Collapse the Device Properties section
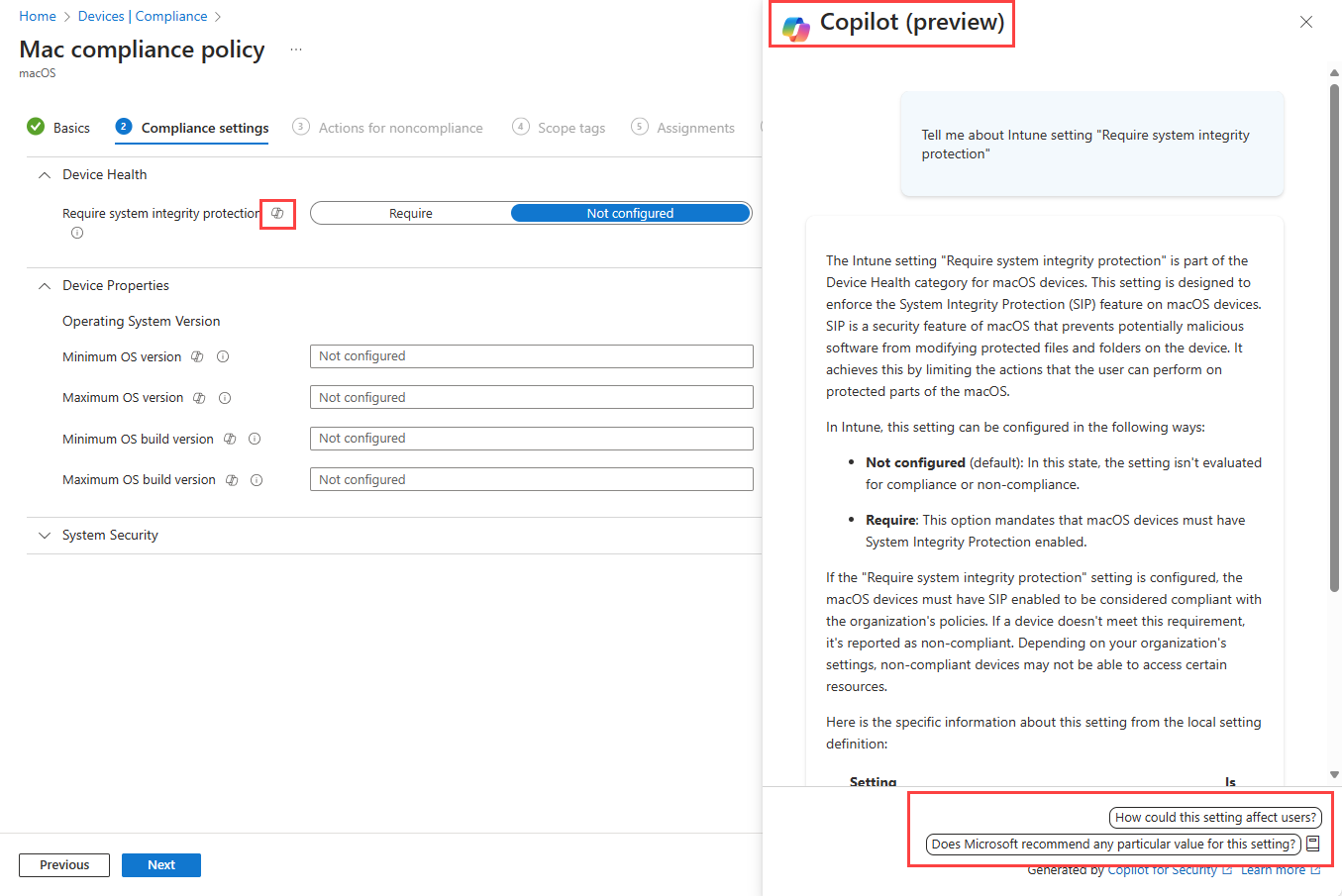The height and width of the screenshot is (896, 1342). click(x=45, y=286)
